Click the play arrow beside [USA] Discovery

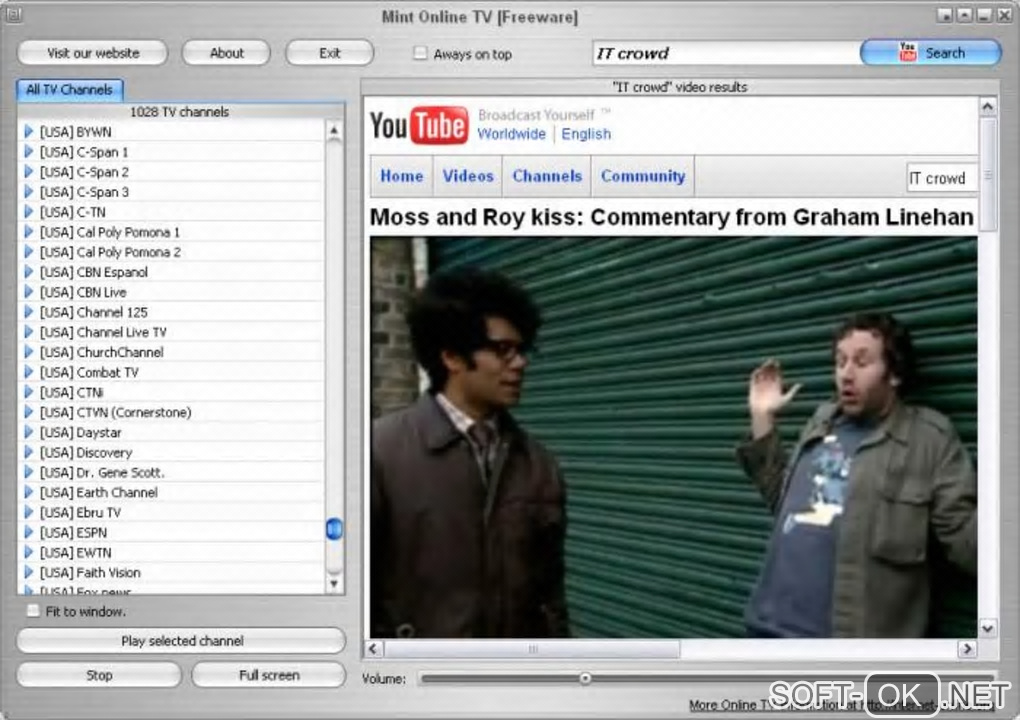click(x=28, y=452)
